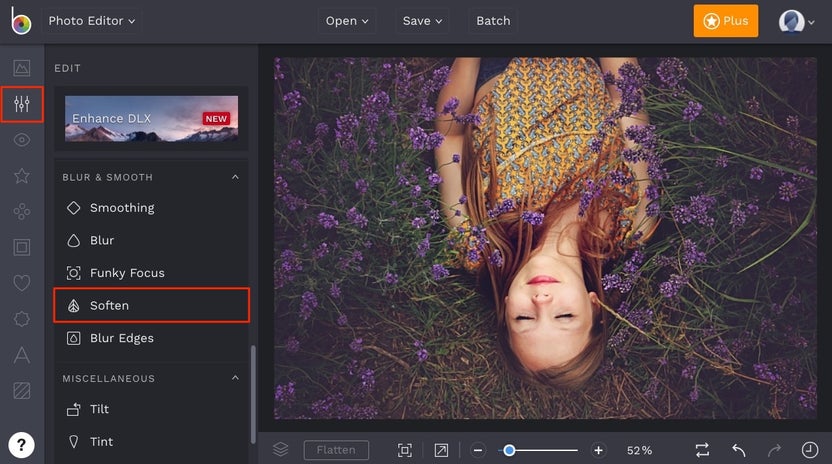This screenshot has width=832, height=464.
Task: Toggle the layers panel icon
Action: (x=281, y=450)
